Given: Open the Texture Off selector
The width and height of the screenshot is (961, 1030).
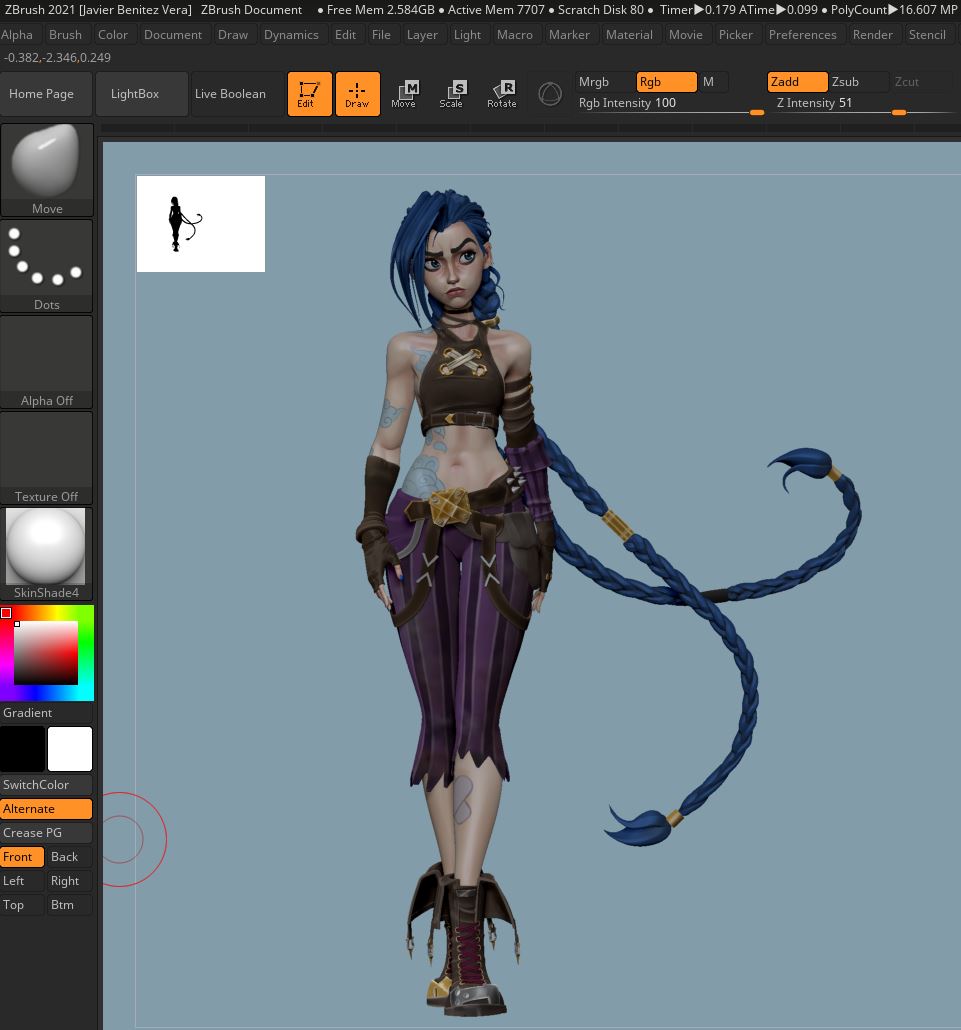Looking at the screenshot, I should pyautogui.click(x=47, y=458).
